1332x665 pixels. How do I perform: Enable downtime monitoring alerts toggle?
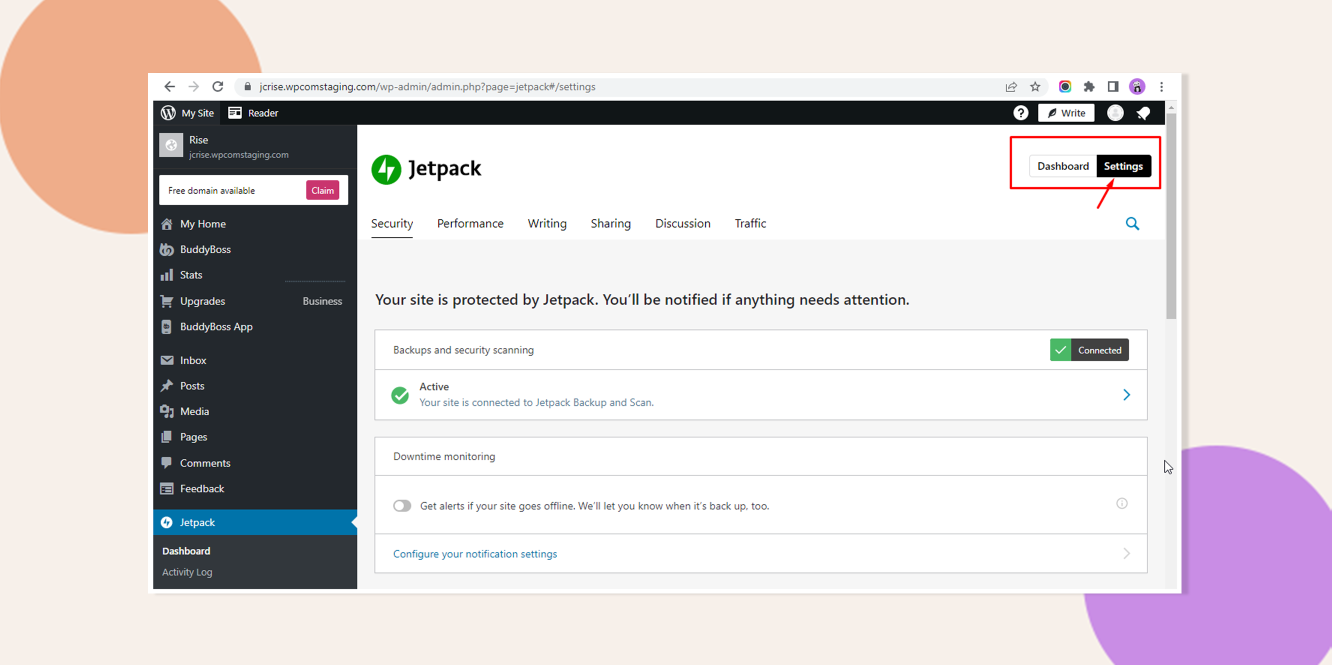coord(402,506)
